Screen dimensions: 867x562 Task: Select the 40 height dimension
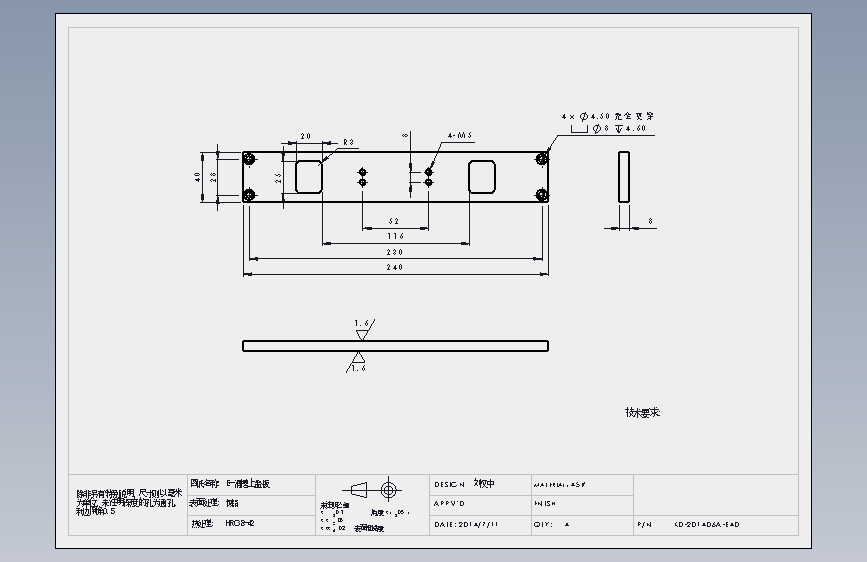coord(197,177)
